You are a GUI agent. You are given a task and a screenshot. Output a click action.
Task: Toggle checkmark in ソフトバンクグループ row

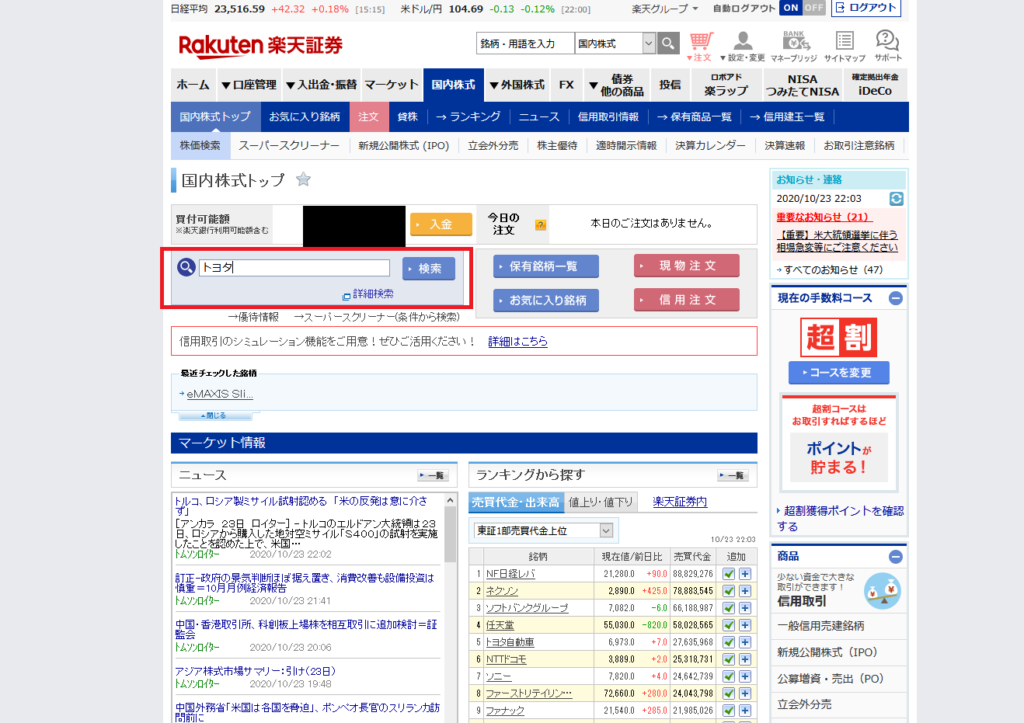point(728,607)
